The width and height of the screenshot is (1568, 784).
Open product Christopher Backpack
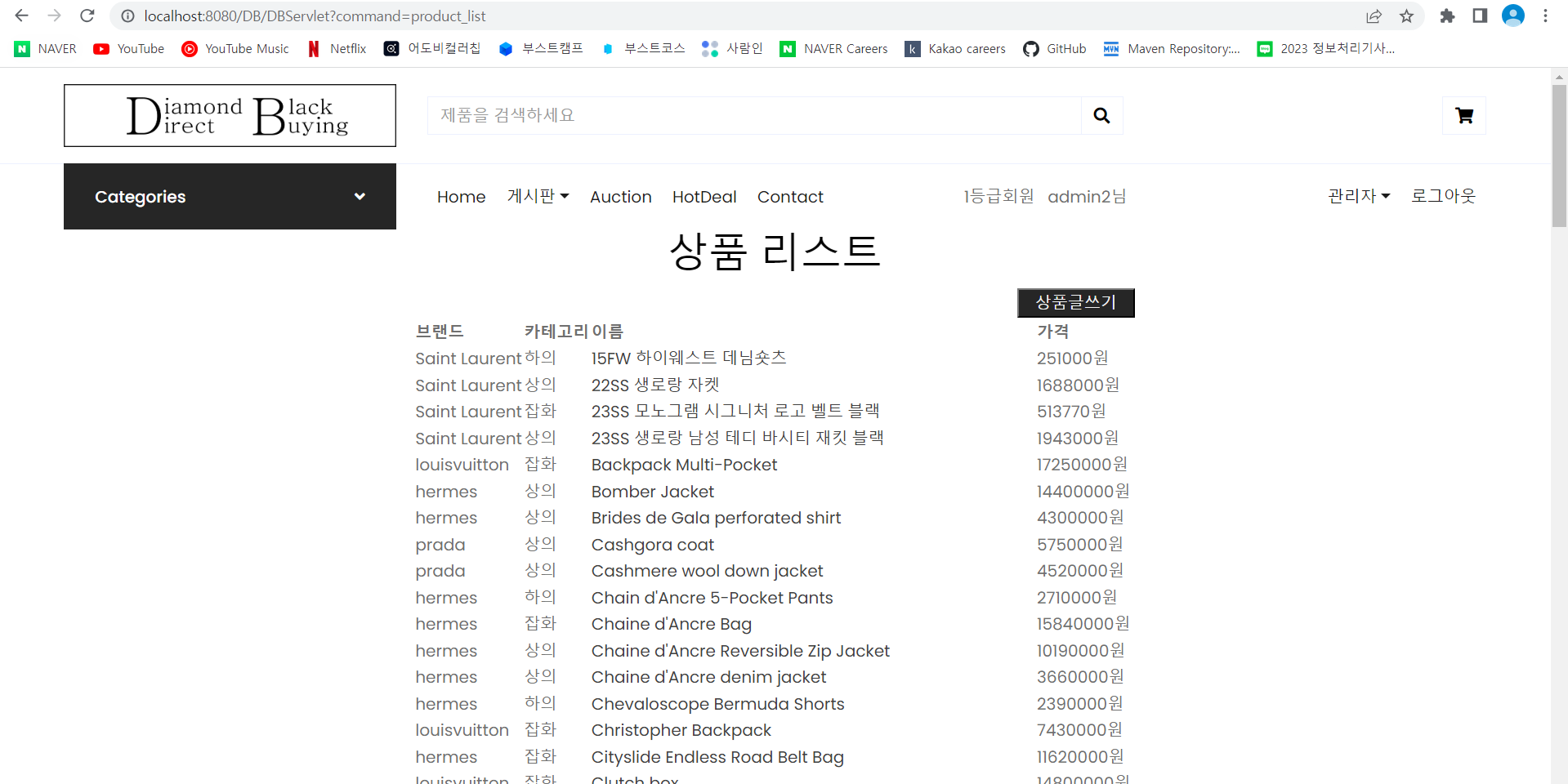point(681,730)
